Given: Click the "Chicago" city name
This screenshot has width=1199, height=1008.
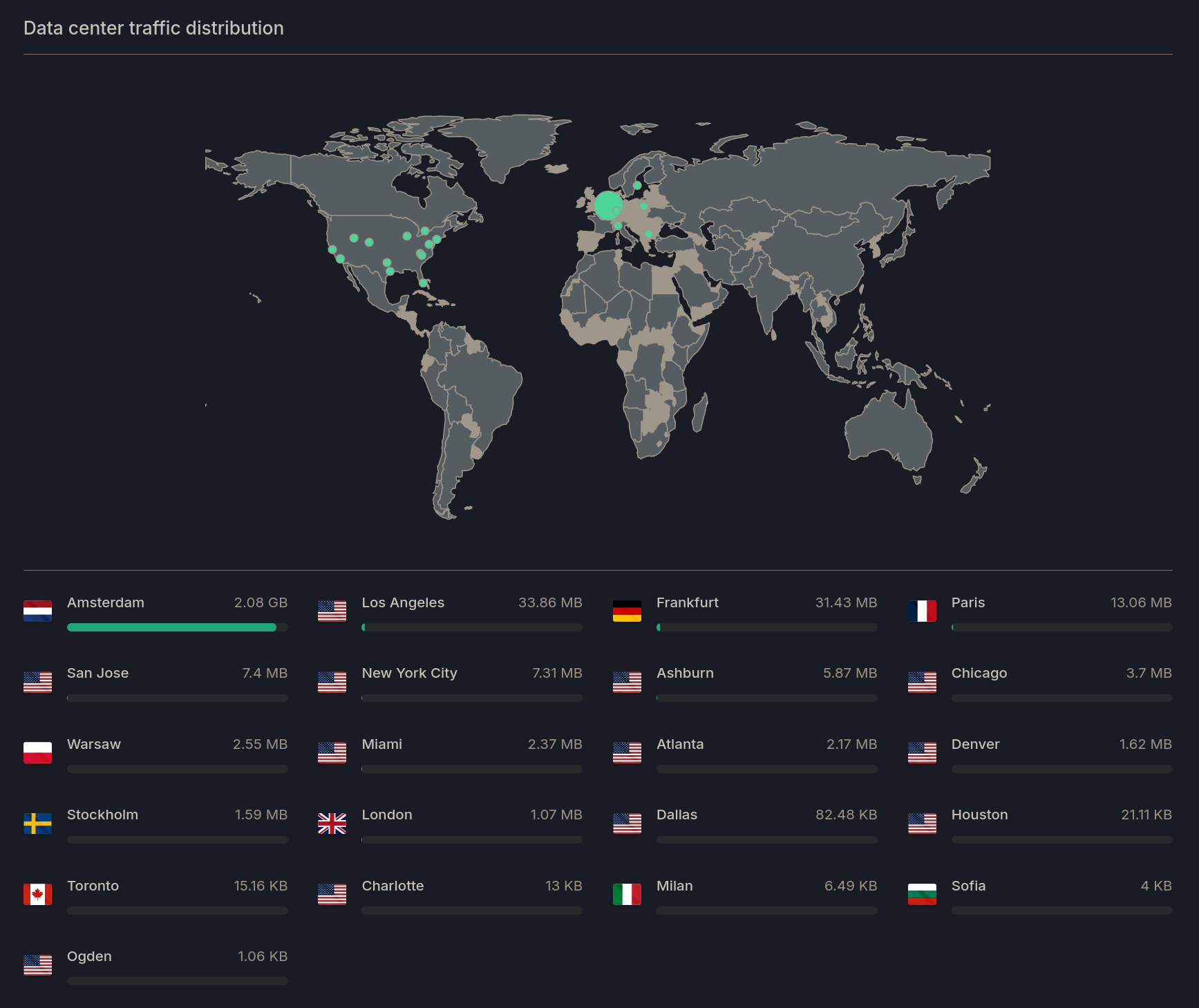Looking at the screenshot, I should (x=979, y=673).
